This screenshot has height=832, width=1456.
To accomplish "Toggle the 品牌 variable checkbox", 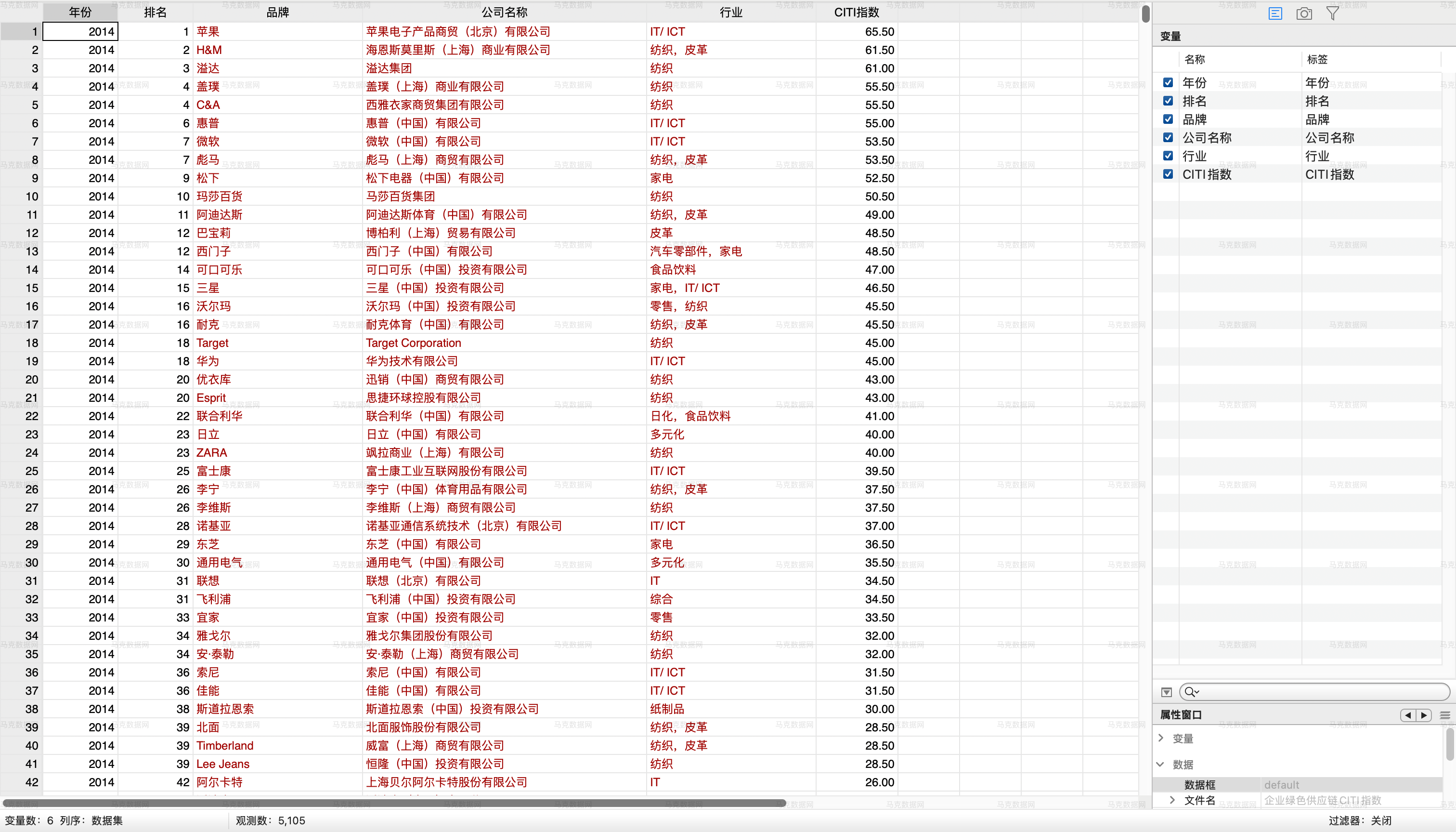I will click(x=1168, y=119).
